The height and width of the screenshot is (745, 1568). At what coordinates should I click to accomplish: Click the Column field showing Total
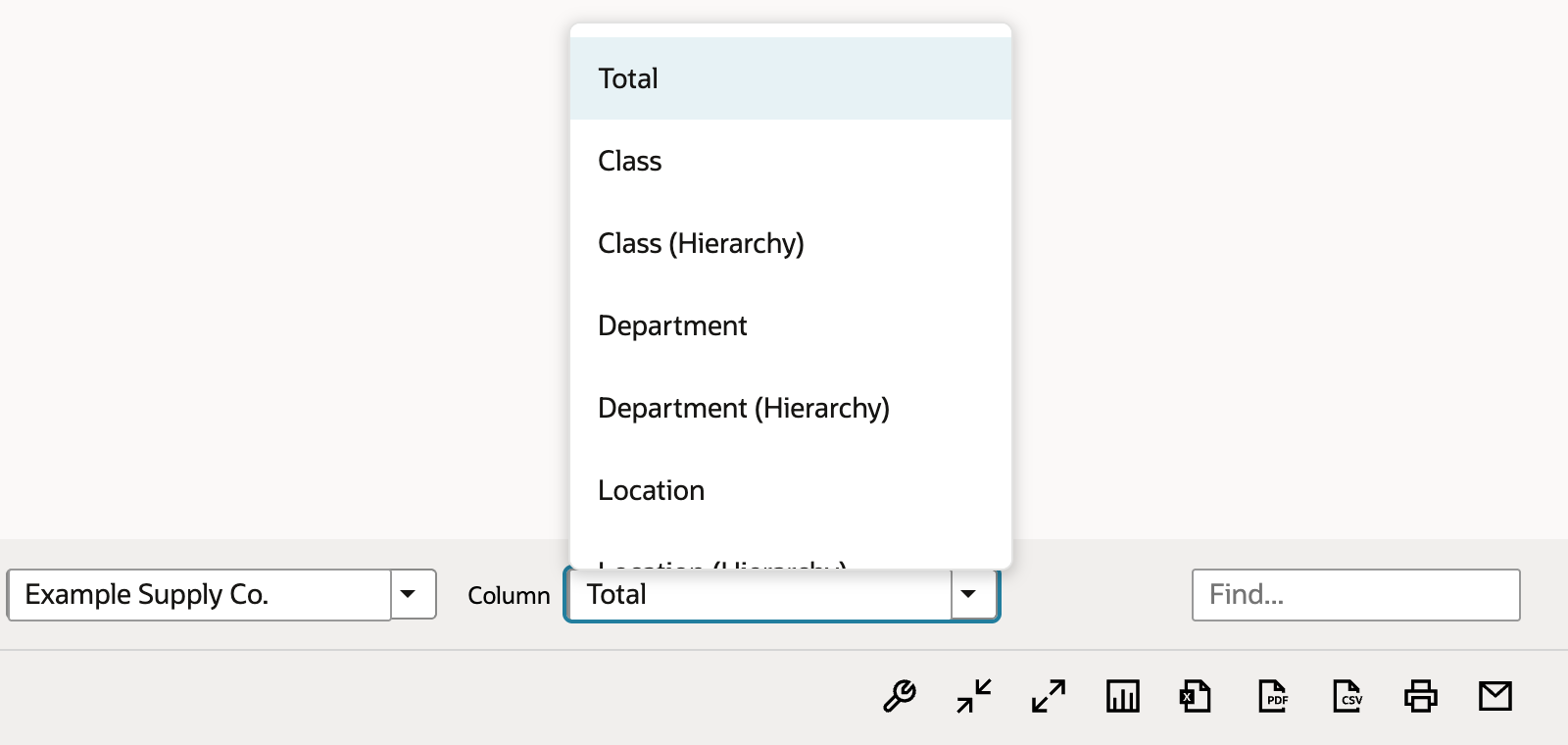pos(759,594)
